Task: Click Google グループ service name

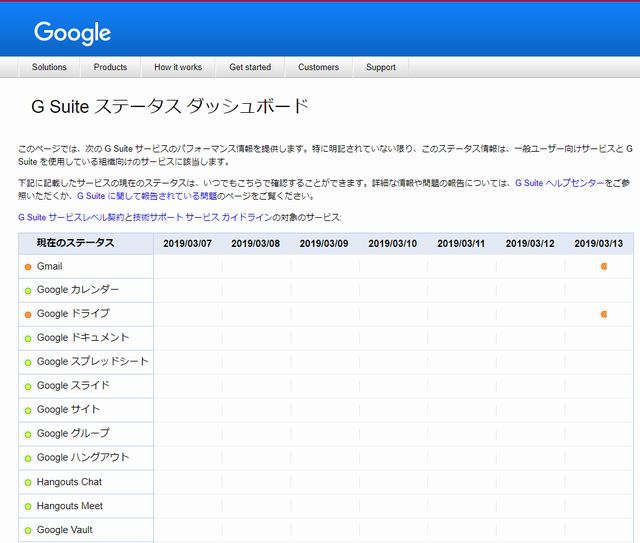Action: [73, 433]
